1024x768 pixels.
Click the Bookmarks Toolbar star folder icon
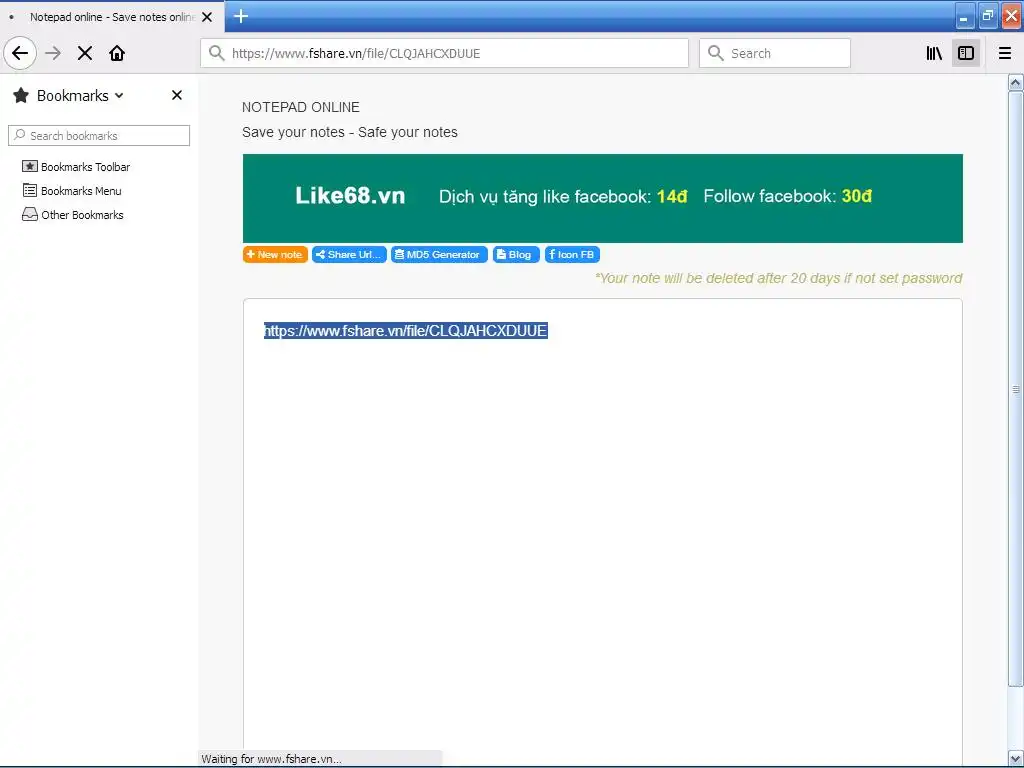tap(29, 166)
